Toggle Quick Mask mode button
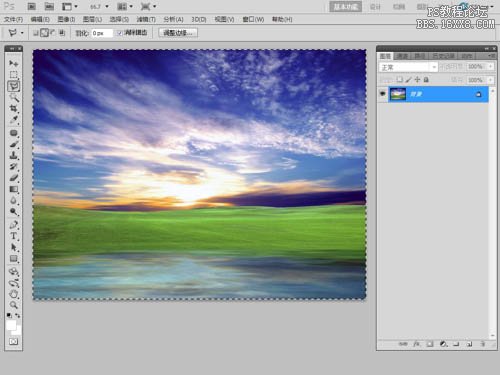 point(14,341)
